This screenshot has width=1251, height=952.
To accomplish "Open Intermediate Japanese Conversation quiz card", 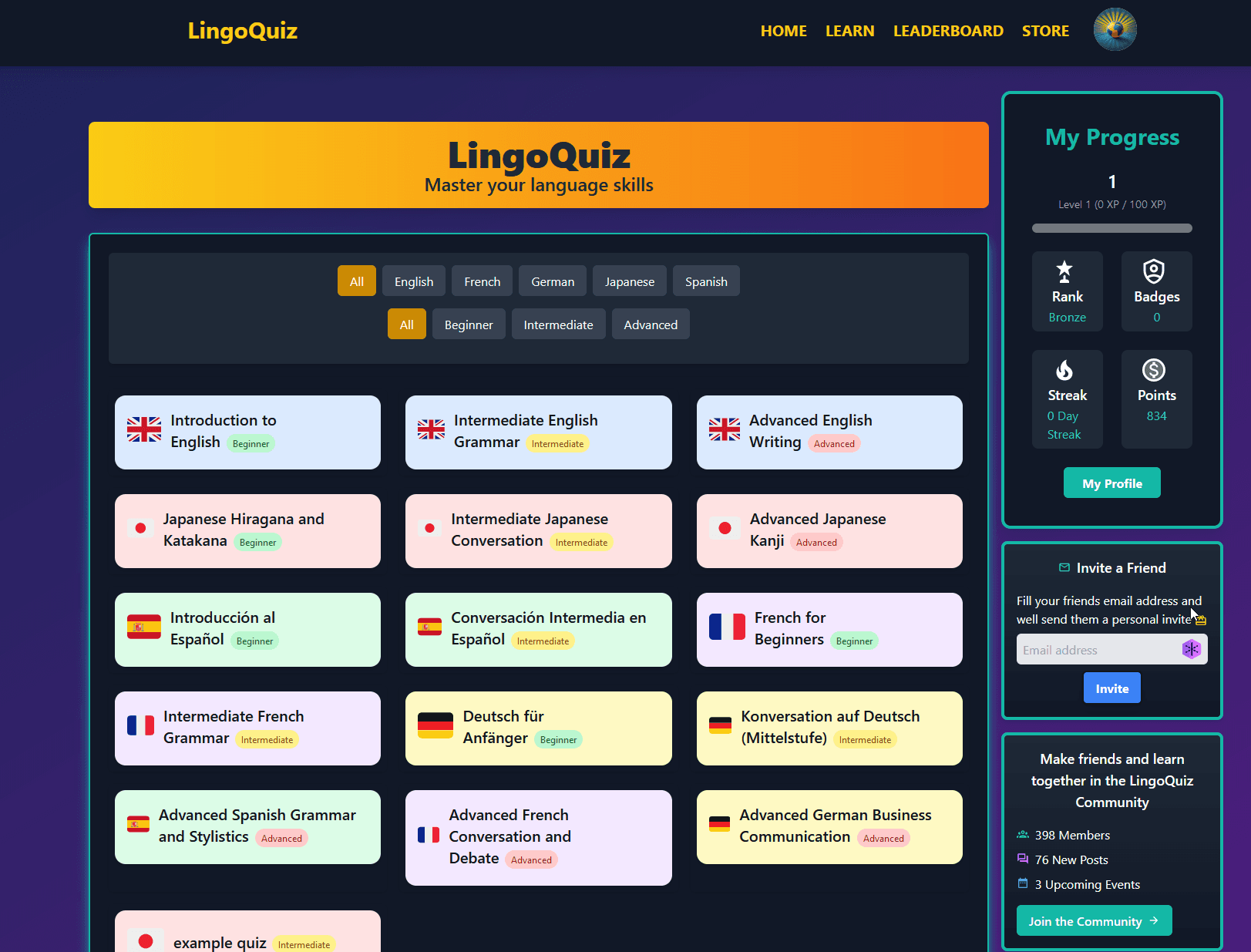I will 539,531.
